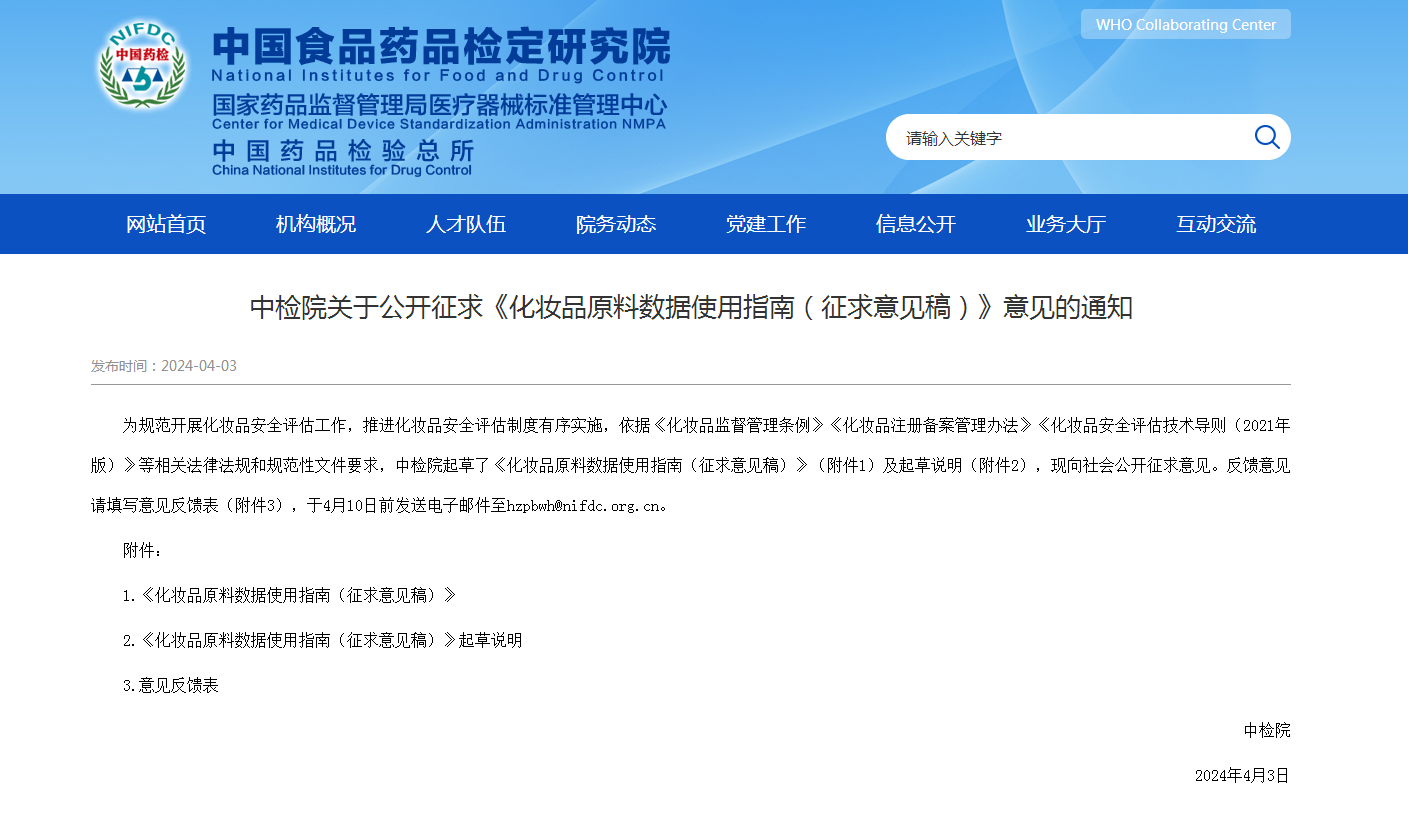This screenshot has height=813, width=1408.
Task: Open the 业务大厅 menu item
Action: click(1066, 224)
